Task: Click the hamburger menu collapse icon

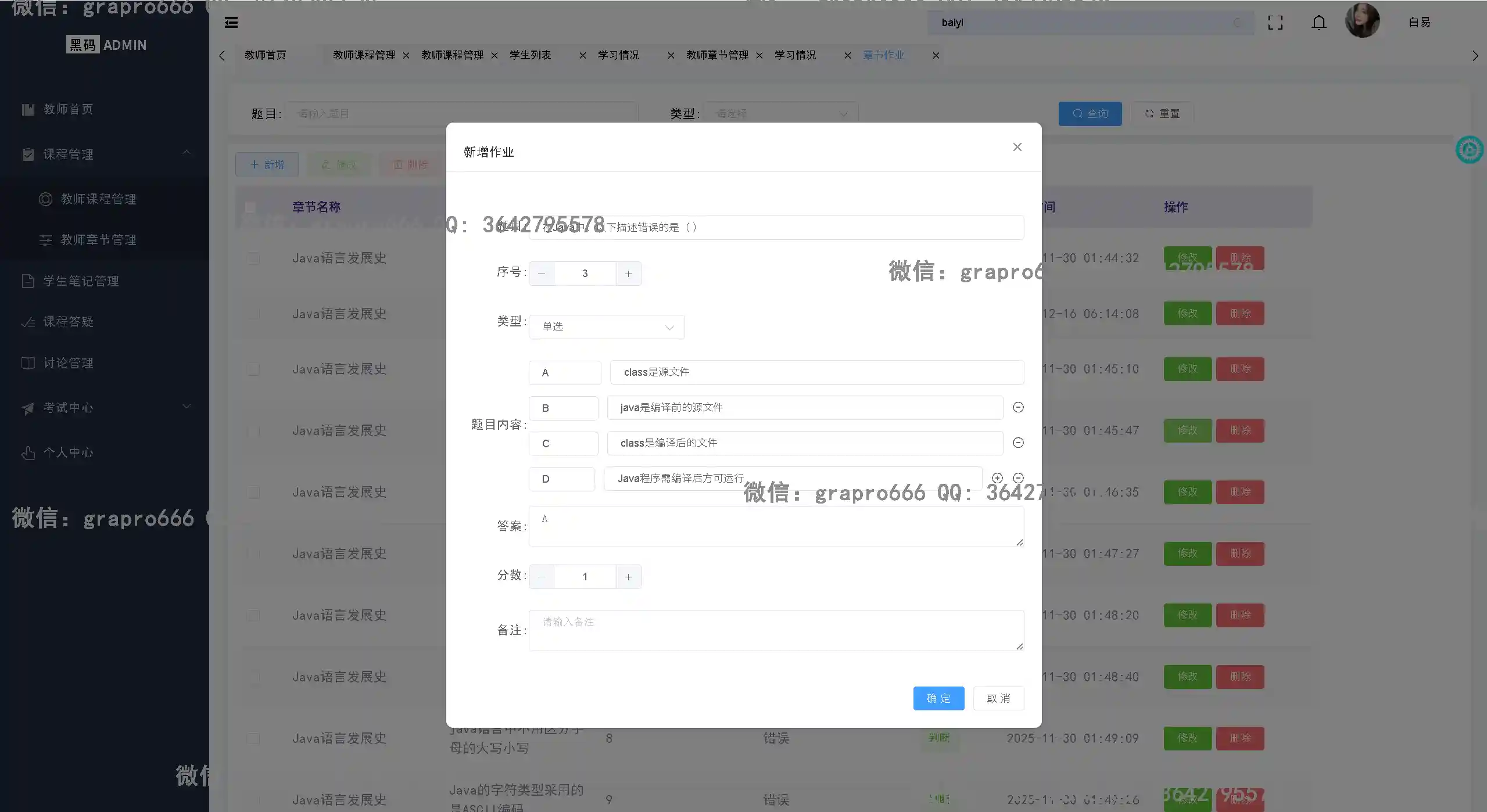Action: click(231, 23)
